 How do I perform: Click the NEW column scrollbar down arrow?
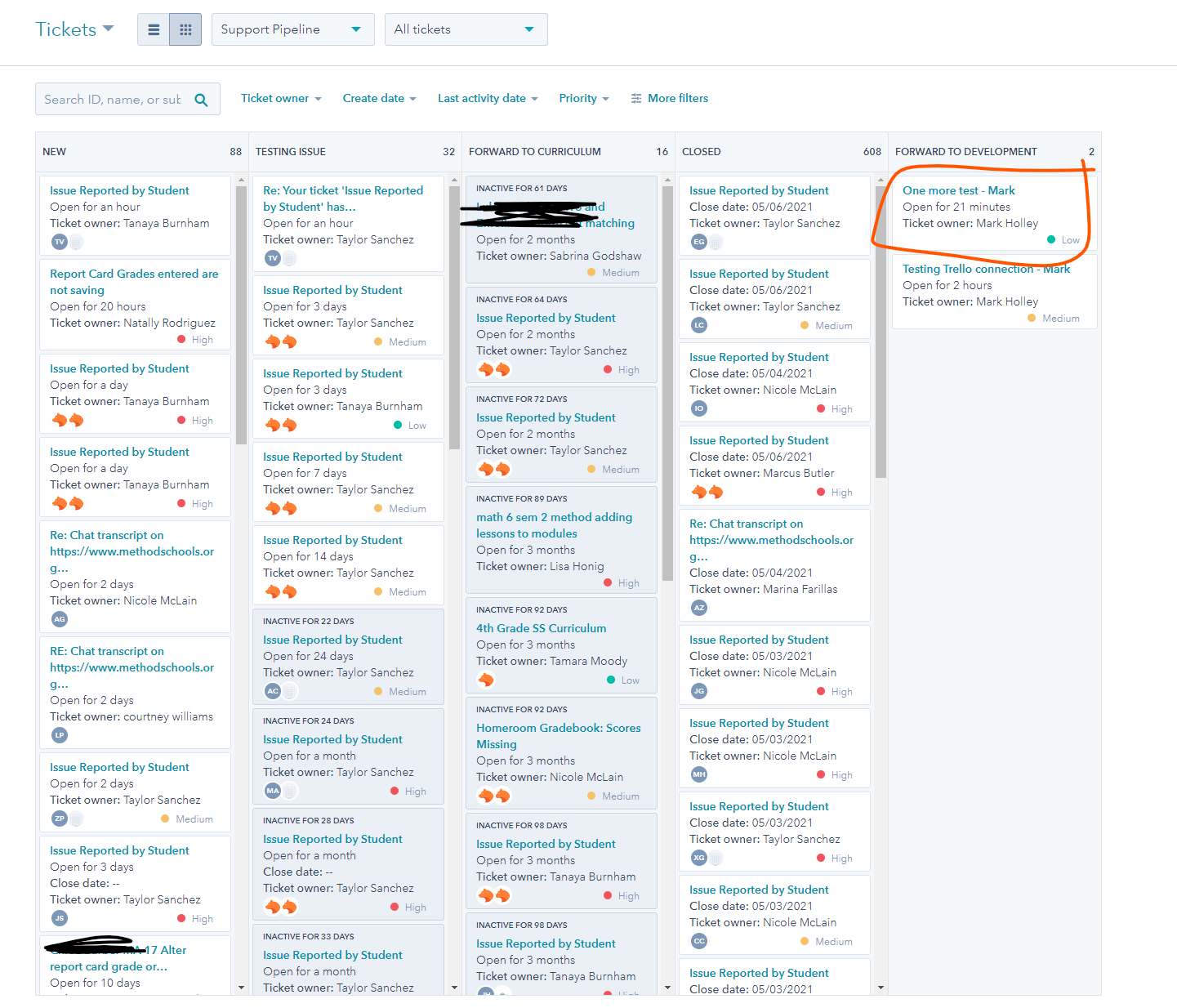click(241, 987)
